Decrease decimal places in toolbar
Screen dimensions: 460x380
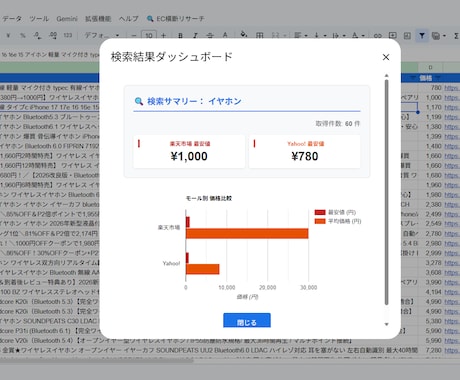tap(38, 35)
